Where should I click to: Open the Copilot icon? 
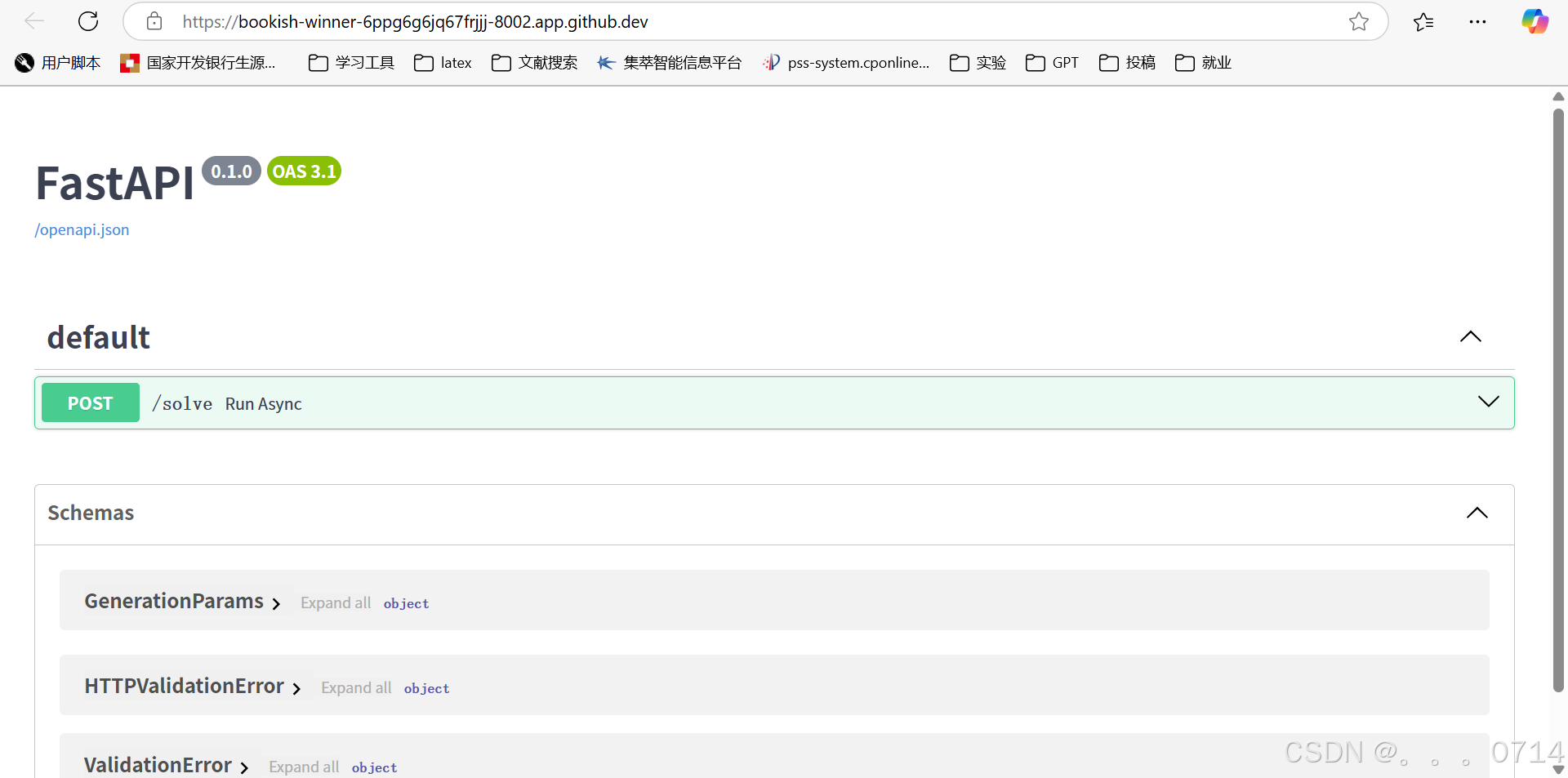1535,21
